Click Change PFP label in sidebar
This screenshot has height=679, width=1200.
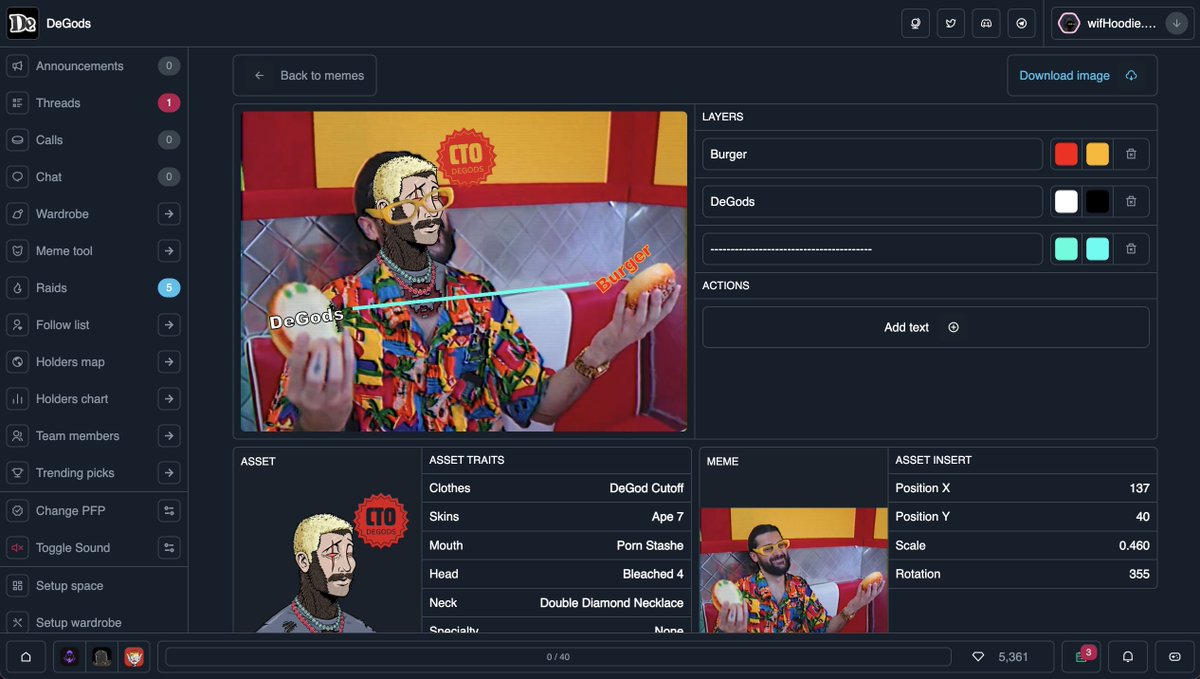[x=70, y=511]
